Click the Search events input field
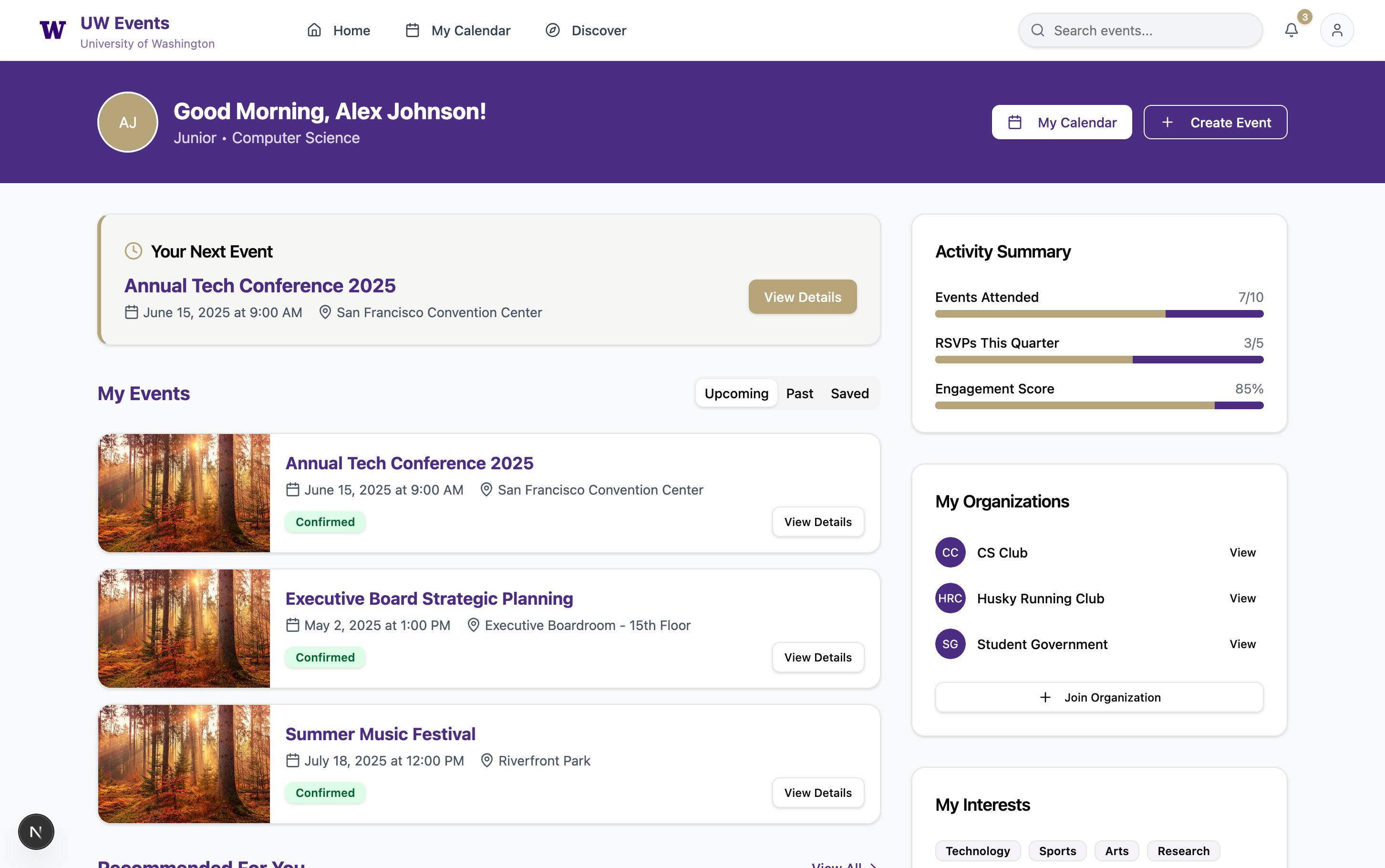The height and width of the screenshot is (868, 1385). [1140, 31]
